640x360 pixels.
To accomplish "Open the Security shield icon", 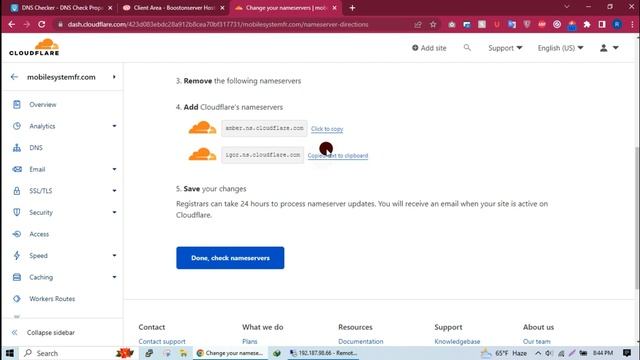I will [17, 212].
